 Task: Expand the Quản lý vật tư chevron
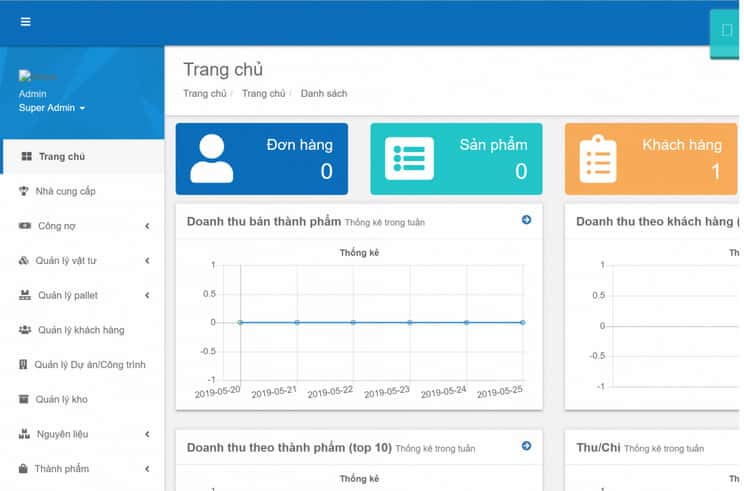click(x=147, y=261)
